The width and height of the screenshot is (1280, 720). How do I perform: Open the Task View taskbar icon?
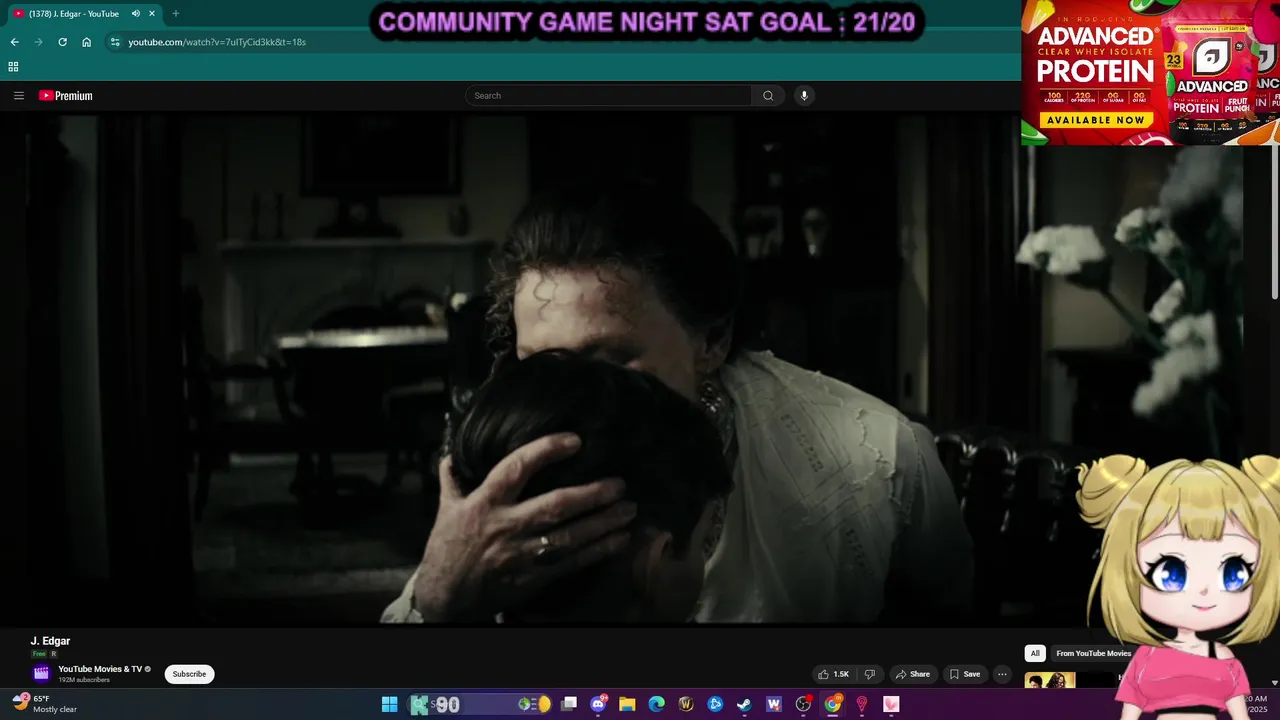pos(569,705)
